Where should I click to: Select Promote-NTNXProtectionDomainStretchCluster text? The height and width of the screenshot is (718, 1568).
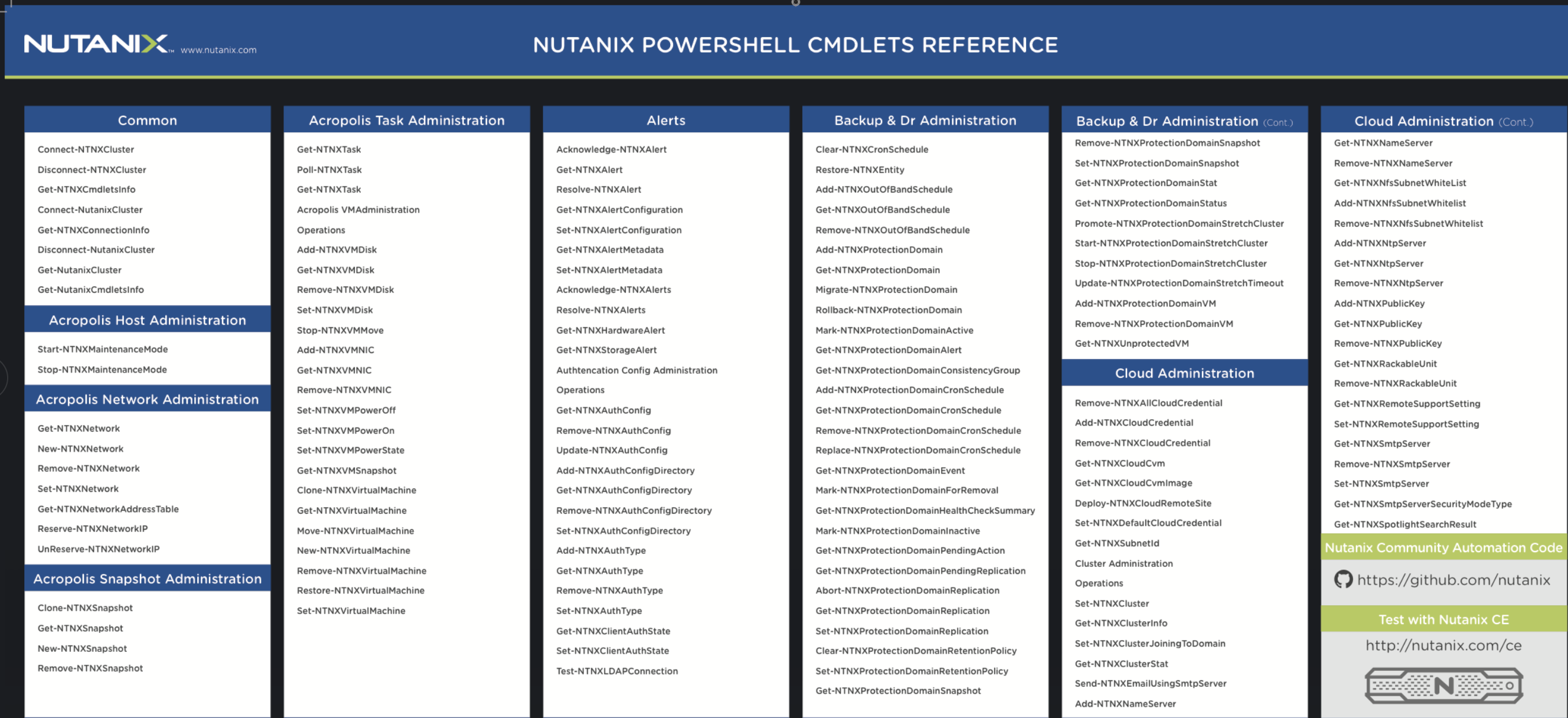[x=1179, y=224]
